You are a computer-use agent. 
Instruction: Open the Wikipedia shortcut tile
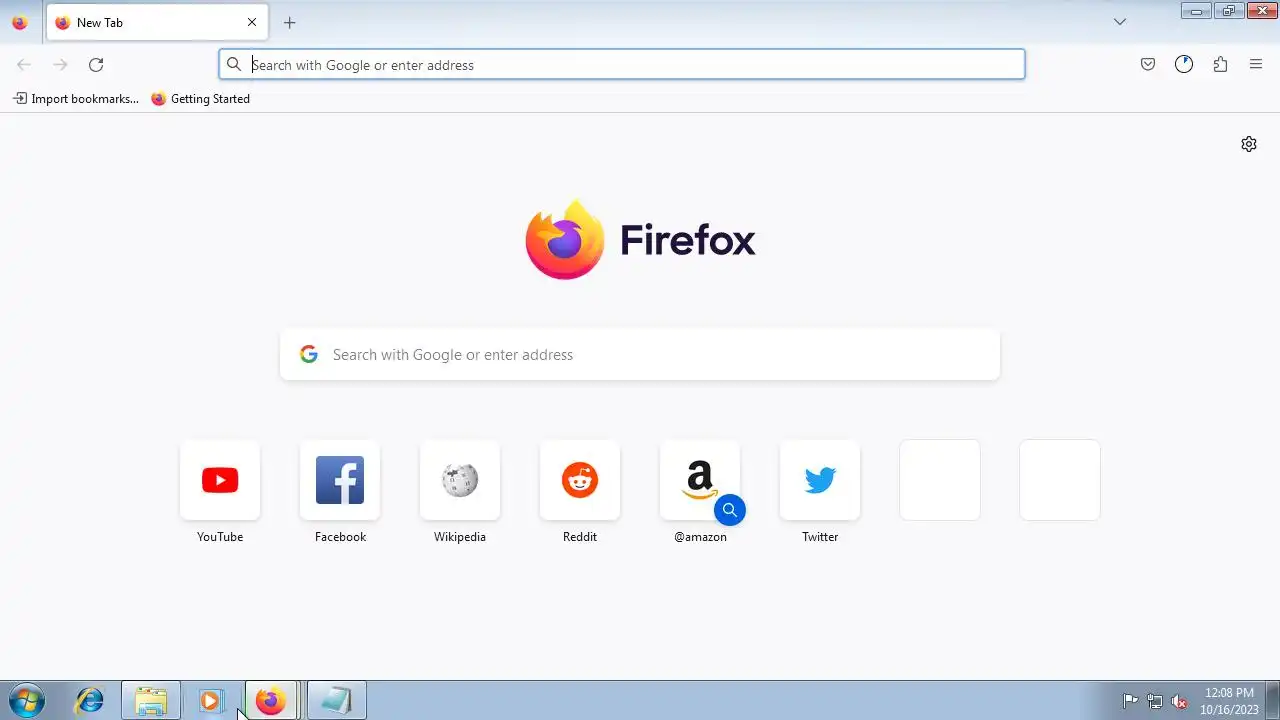pyautogui.click(x=460, y=480)
